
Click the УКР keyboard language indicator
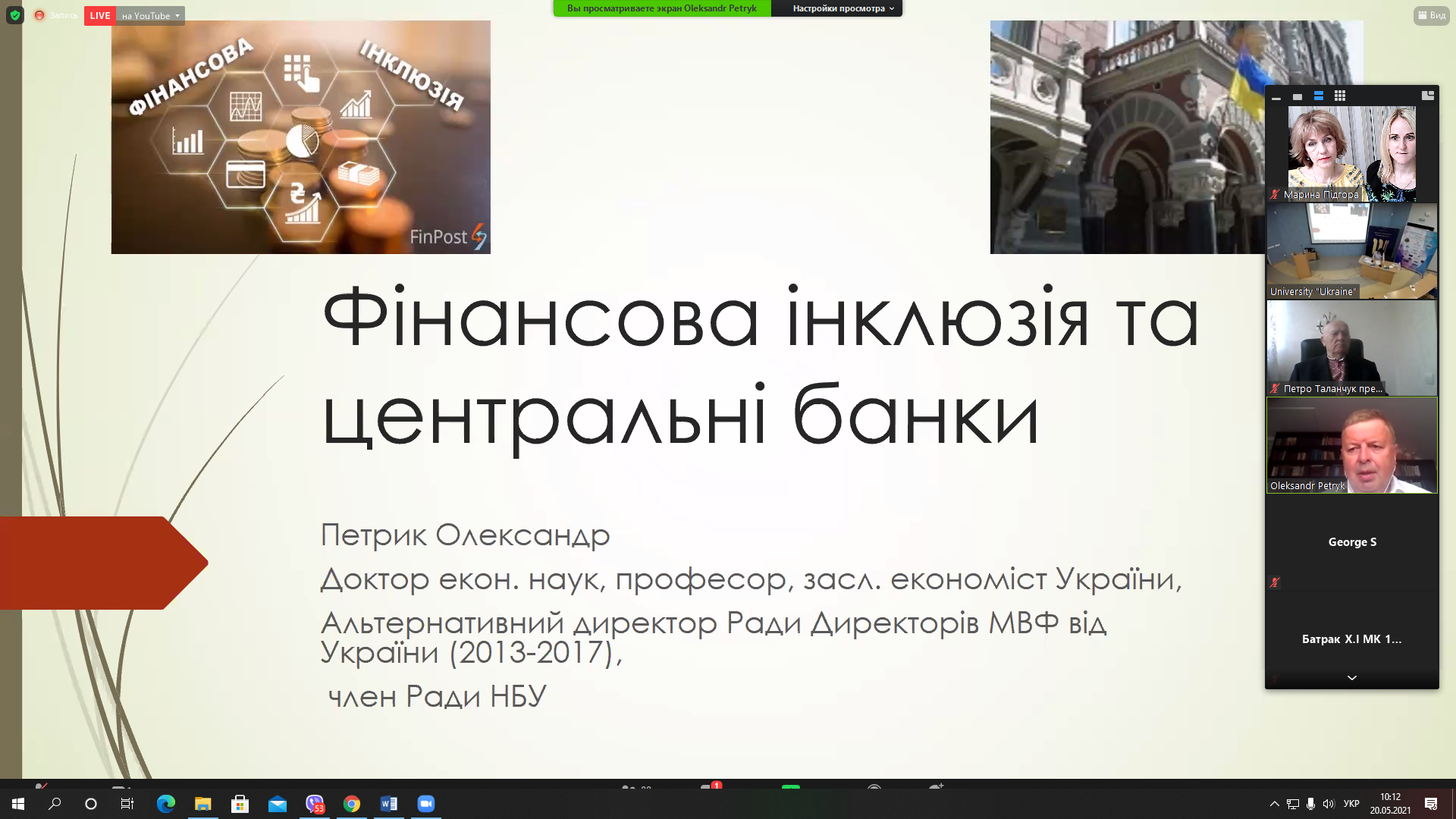(x=1351, y=804)
